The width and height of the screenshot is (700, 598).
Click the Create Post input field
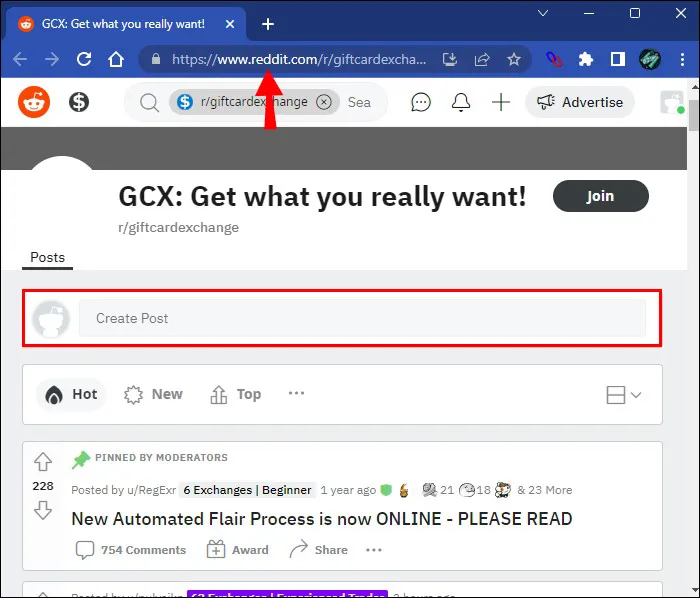click(362, 318)
